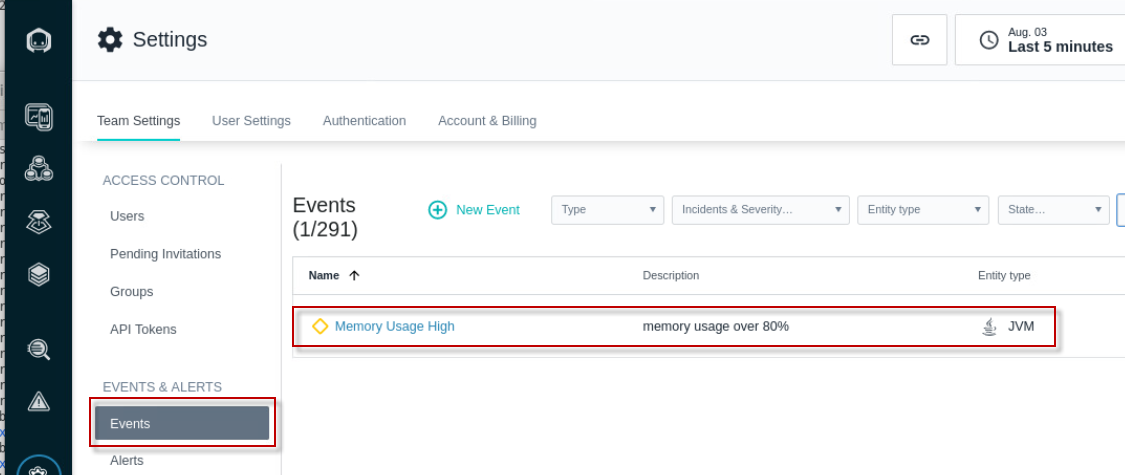Image resolution: width=1125 pixels, height=475 pixels.
Task: Open the Events warning triangle sidebar icon
Action: click(39, 401)
